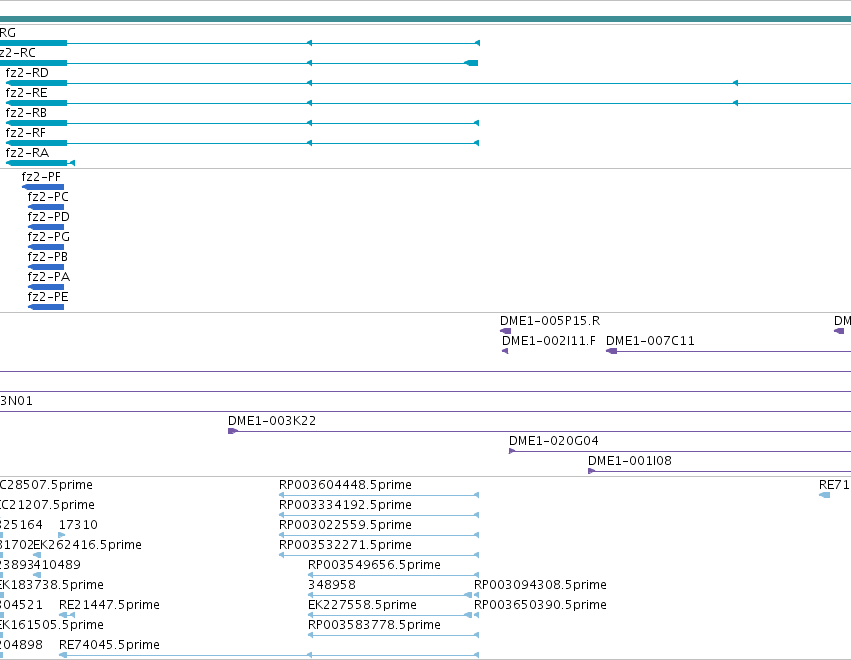Image resolution: width=851 pixels, height=660 pixels.
Task: Click the EK227558.5prime EST label
Action: click(362, 605)
